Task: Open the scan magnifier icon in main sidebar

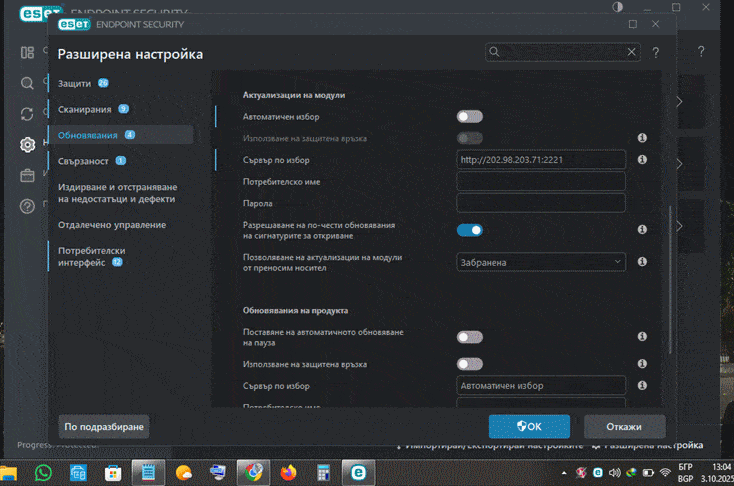Action: (x=27, y=83)
